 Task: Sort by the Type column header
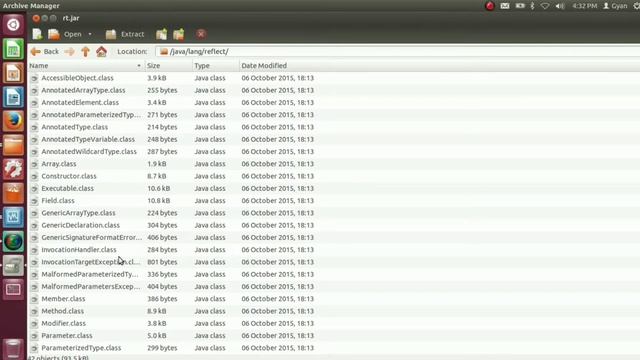[x=216, y=66]
